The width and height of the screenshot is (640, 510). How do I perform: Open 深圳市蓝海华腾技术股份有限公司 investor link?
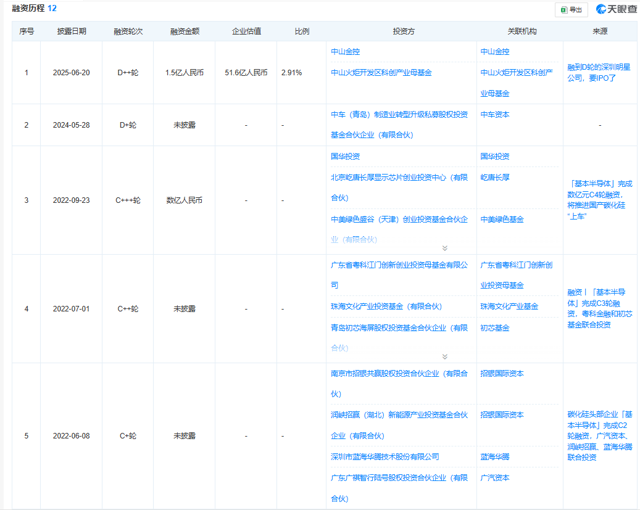click(385, 457)
